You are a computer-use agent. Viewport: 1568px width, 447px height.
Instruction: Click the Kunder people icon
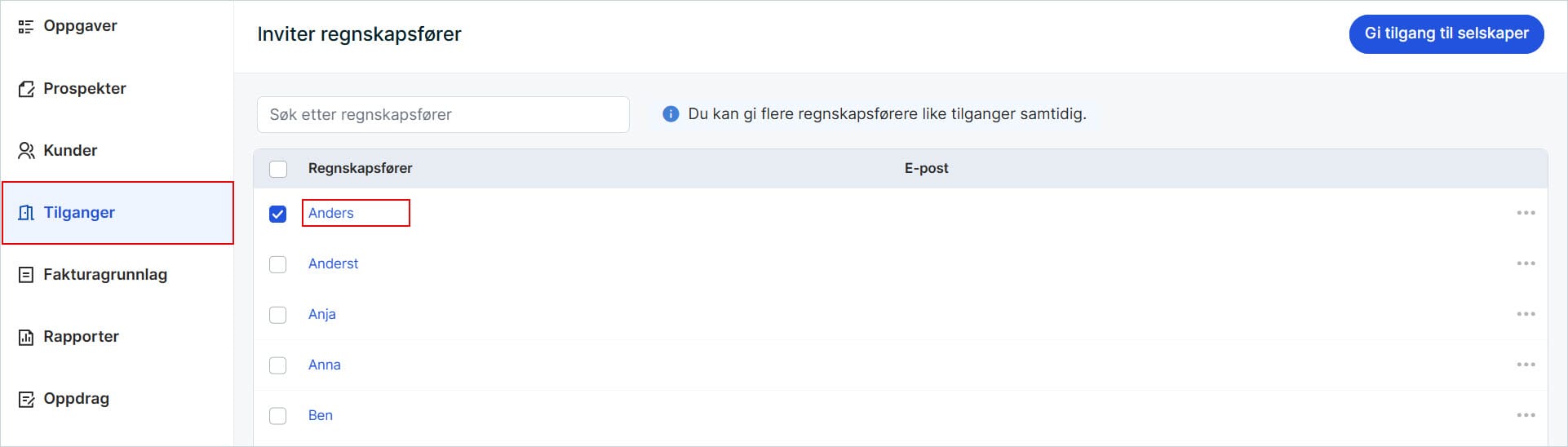pyautogui.click(x=26, y=151)
